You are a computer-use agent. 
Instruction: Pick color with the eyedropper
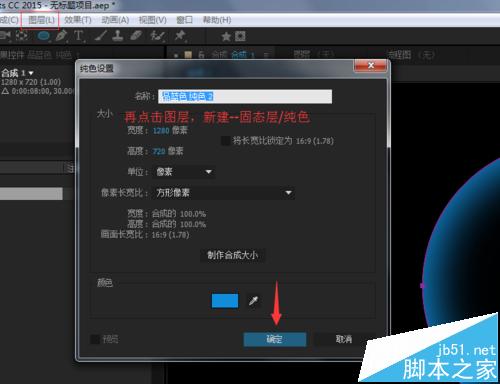point(253,301)
